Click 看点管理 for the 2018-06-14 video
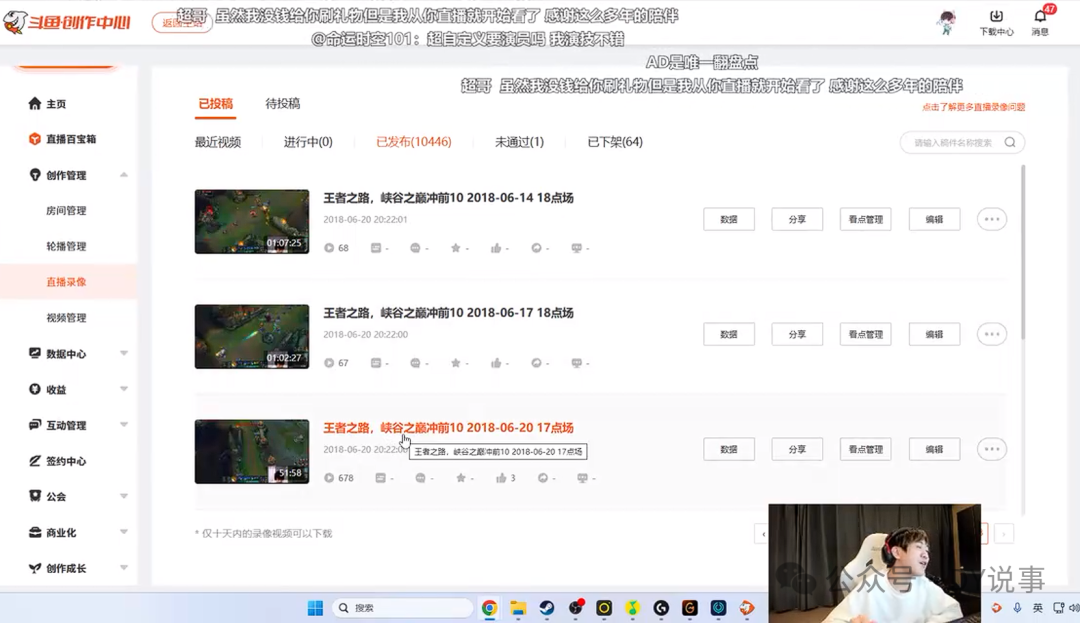The width and height of the screenshot is (1080, 623). click(x=866, y=220)
